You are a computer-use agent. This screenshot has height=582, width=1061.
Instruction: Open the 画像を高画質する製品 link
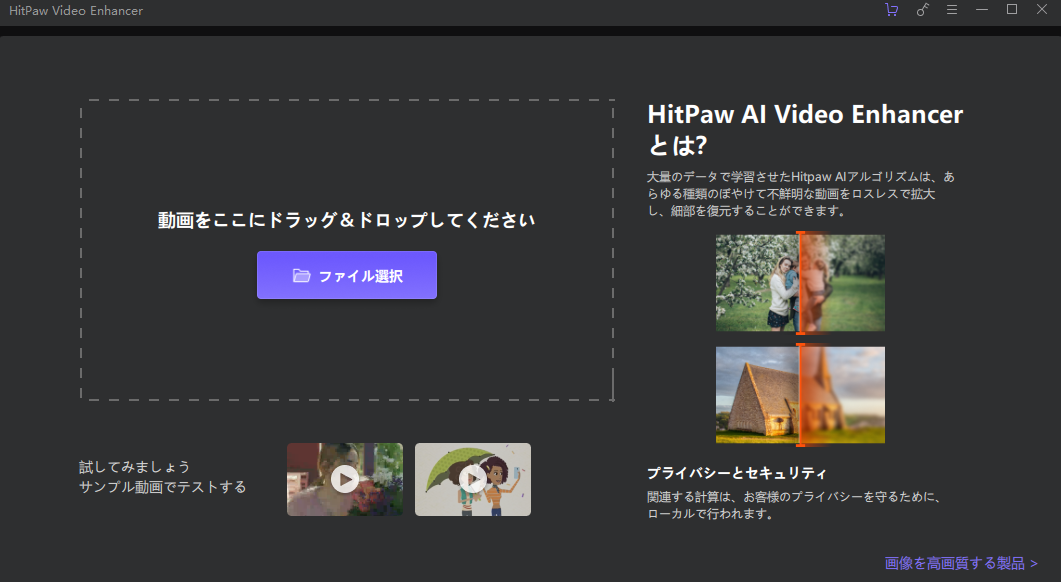[x=961, y=563]
